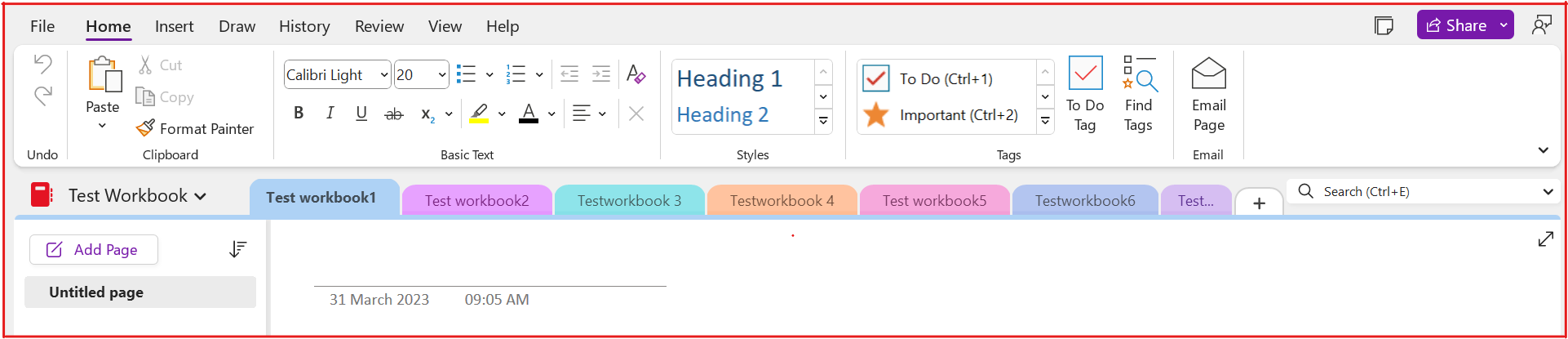Sort pages using the sort icon
Viewport: 1568px width, 339px height.
click(237, 249)
